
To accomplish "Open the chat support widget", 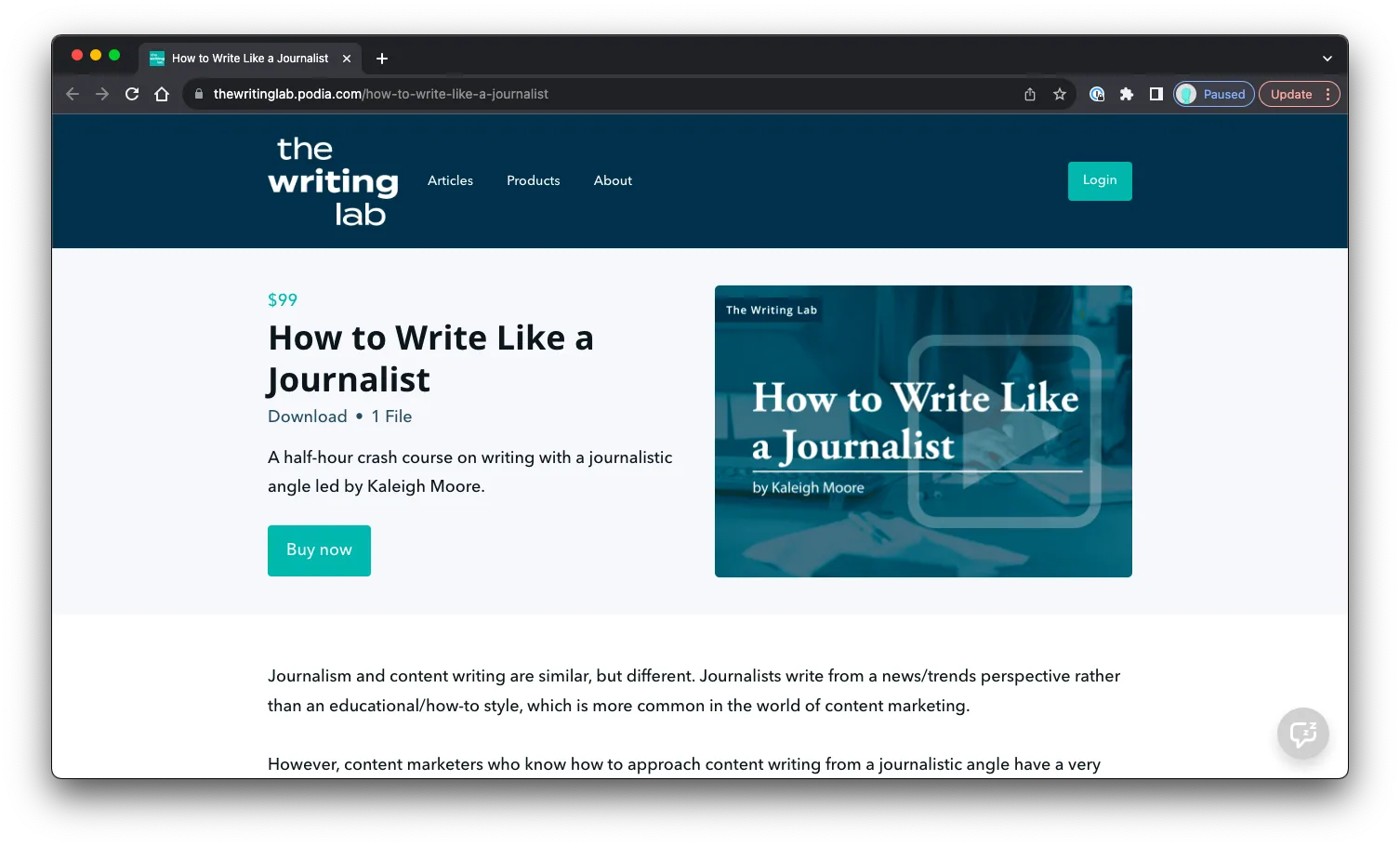I will point(1303,735).
